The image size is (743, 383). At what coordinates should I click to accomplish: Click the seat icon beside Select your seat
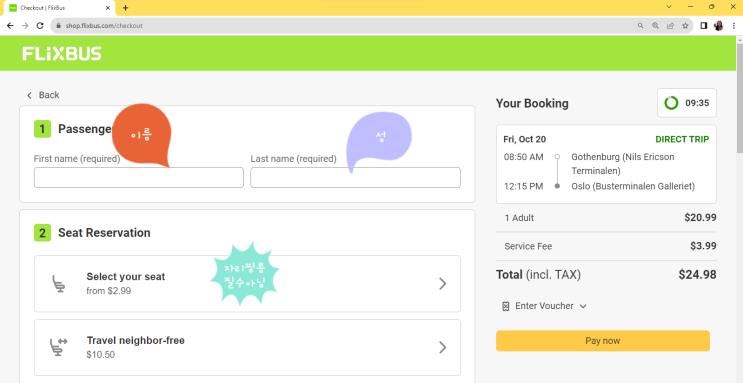point(59,284)
